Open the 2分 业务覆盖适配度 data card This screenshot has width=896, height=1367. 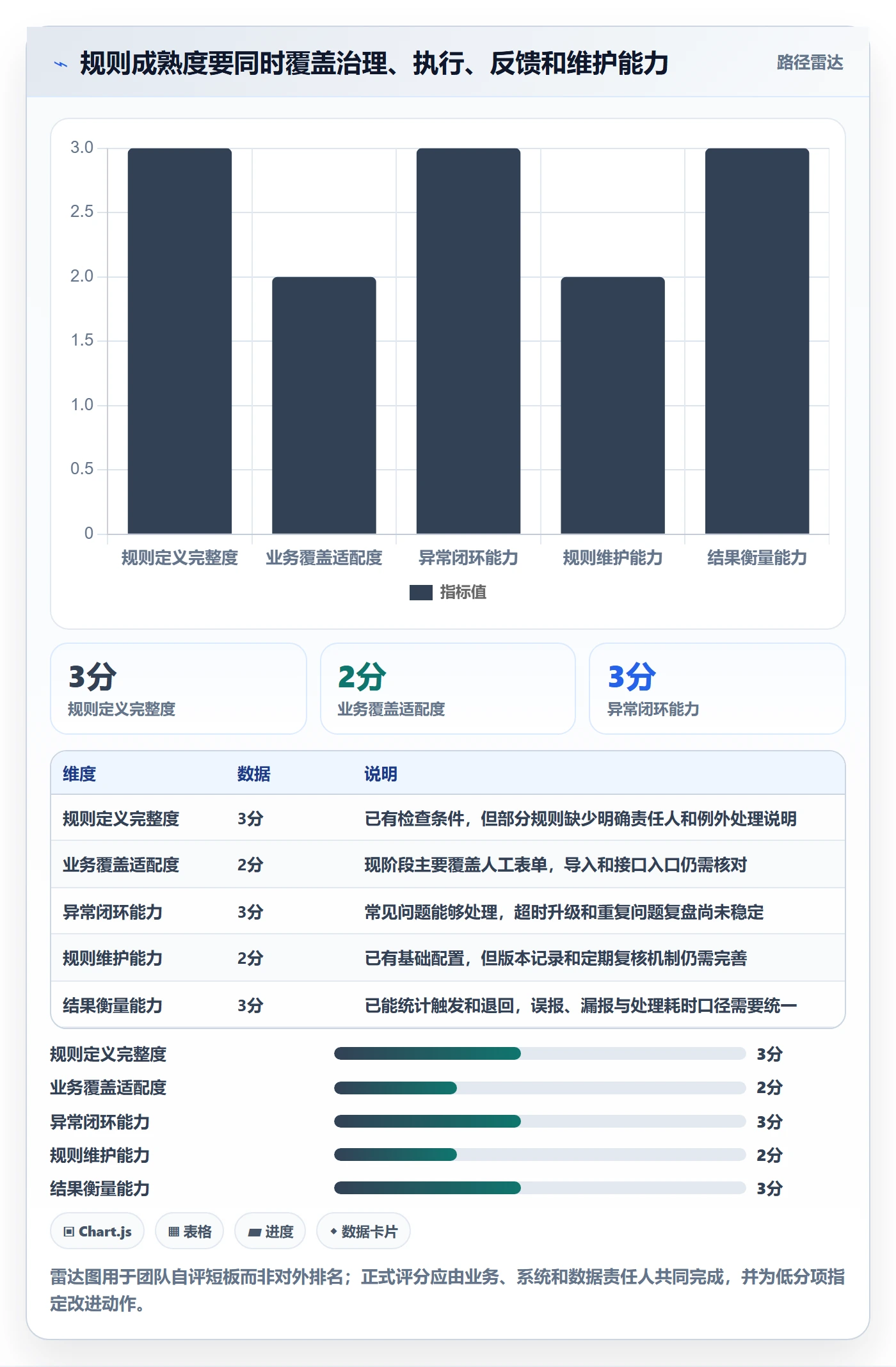pyautogui.click(x=448, y=689)
